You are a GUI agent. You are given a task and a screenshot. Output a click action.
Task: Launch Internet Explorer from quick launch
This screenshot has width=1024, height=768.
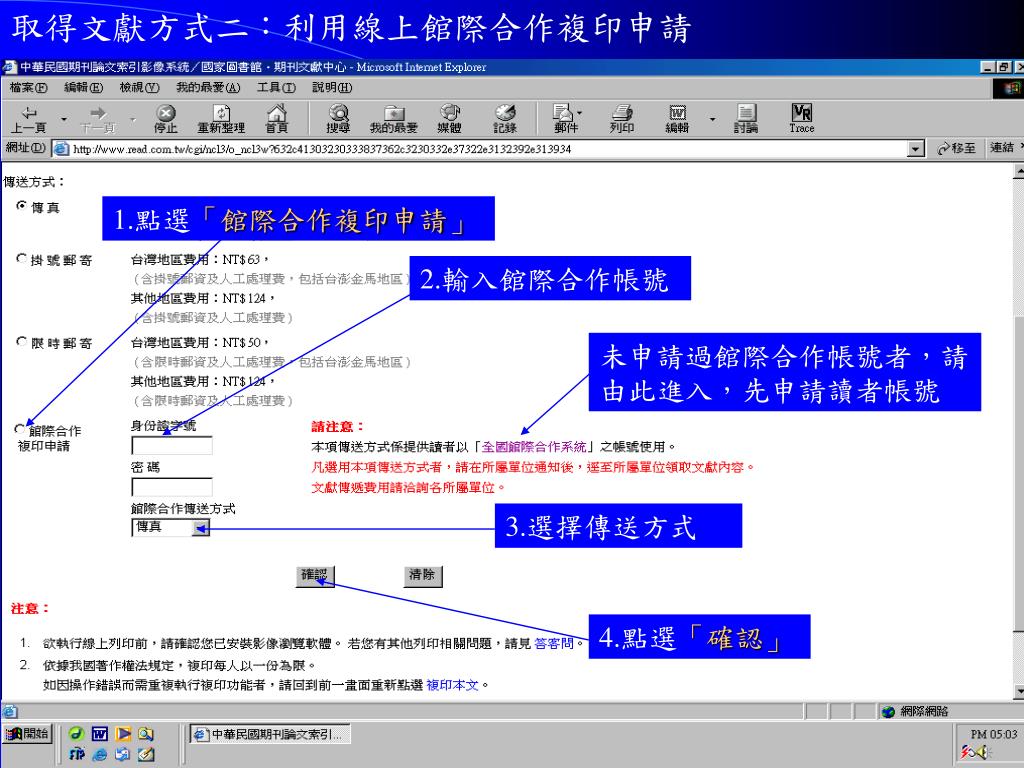point(99,754)
